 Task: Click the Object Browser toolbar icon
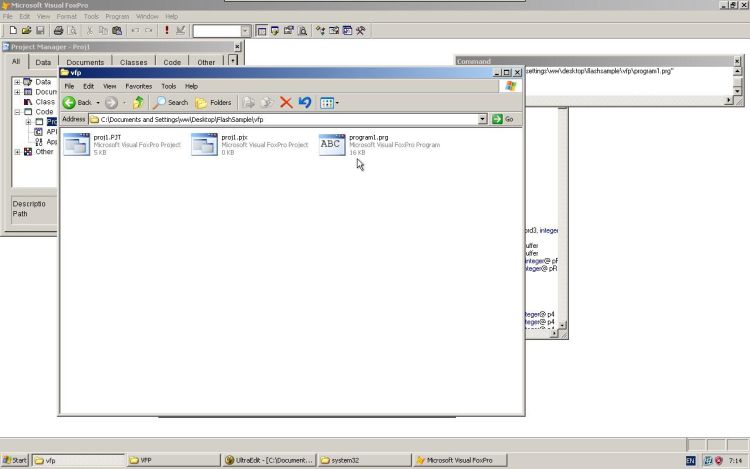tap(334, 31)
